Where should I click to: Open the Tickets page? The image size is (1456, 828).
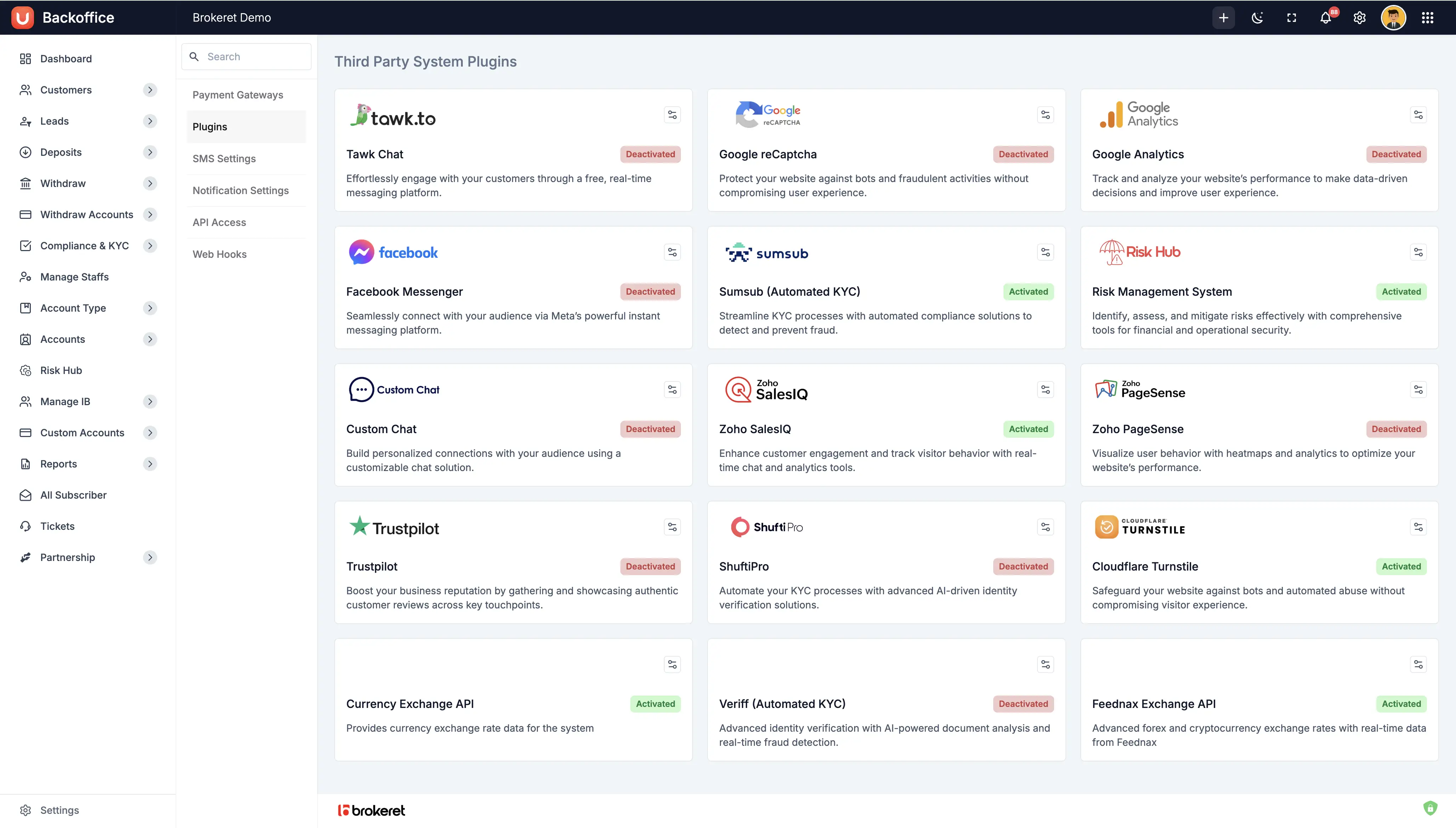(57, 526)
